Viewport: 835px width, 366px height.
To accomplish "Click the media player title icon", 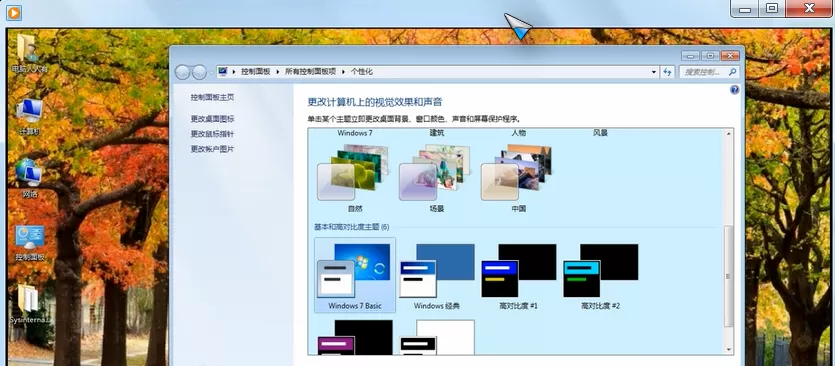I will click(14, 12).
